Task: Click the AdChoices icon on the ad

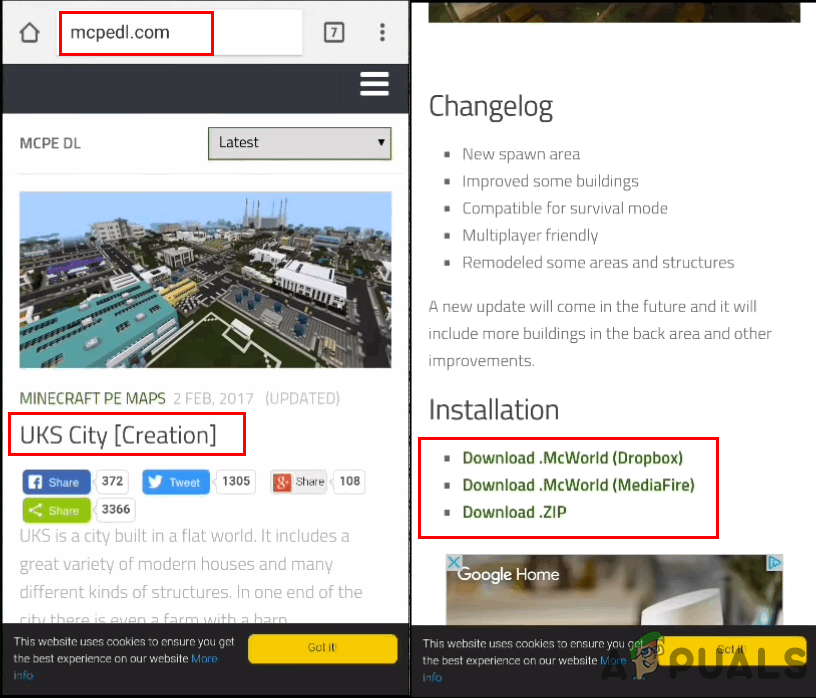Action: (774, 562)
